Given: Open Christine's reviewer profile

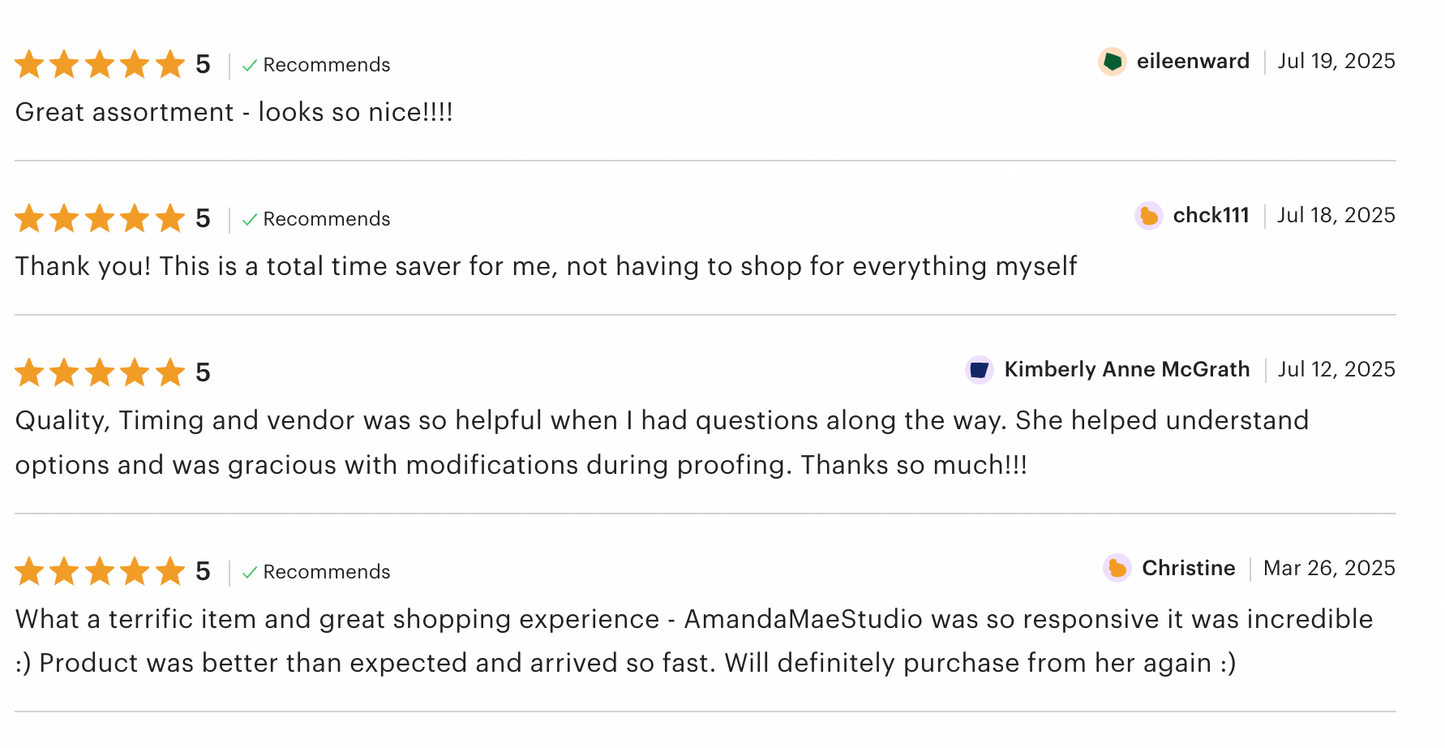Looking at the screenshot, I should tap(1188, 569).
